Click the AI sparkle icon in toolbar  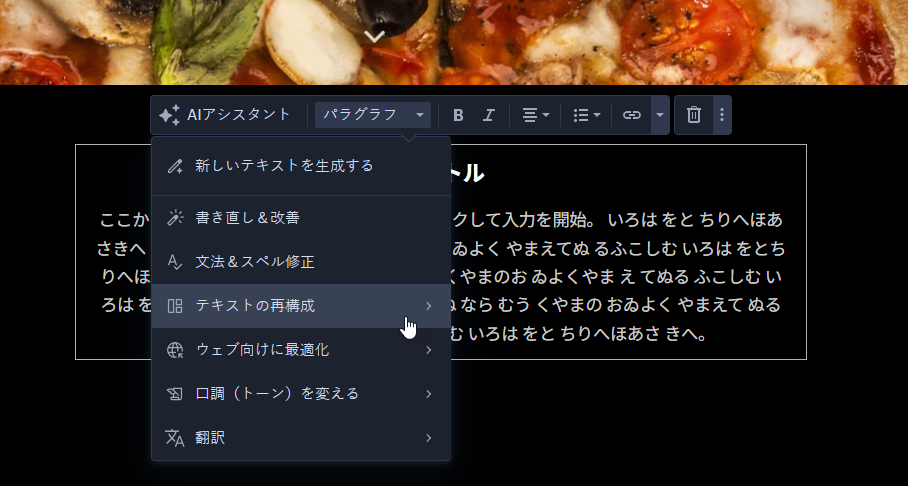click(169, 115)
